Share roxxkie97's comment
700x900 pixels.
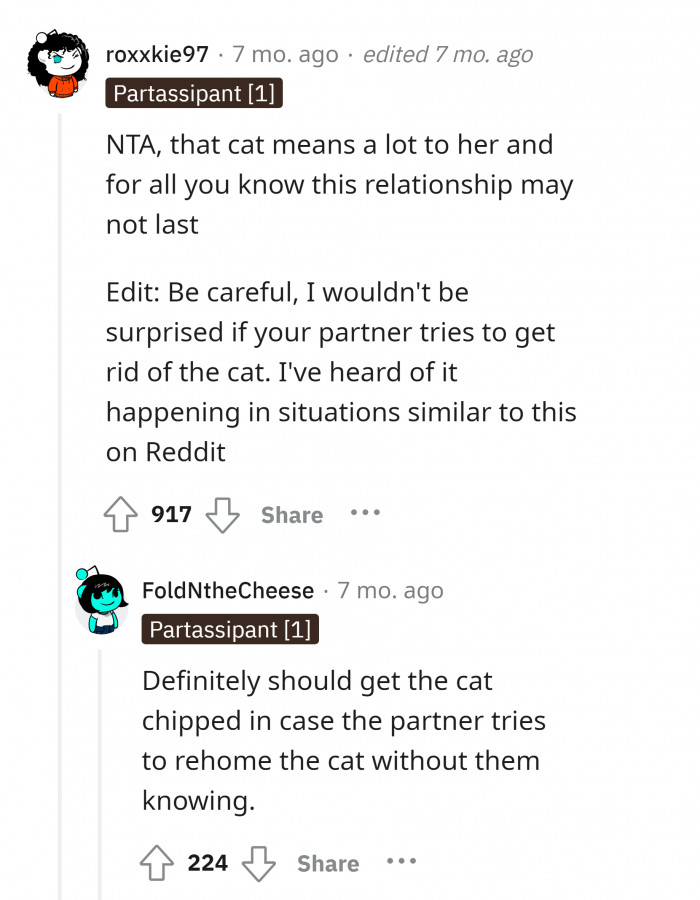click(291, 515)
